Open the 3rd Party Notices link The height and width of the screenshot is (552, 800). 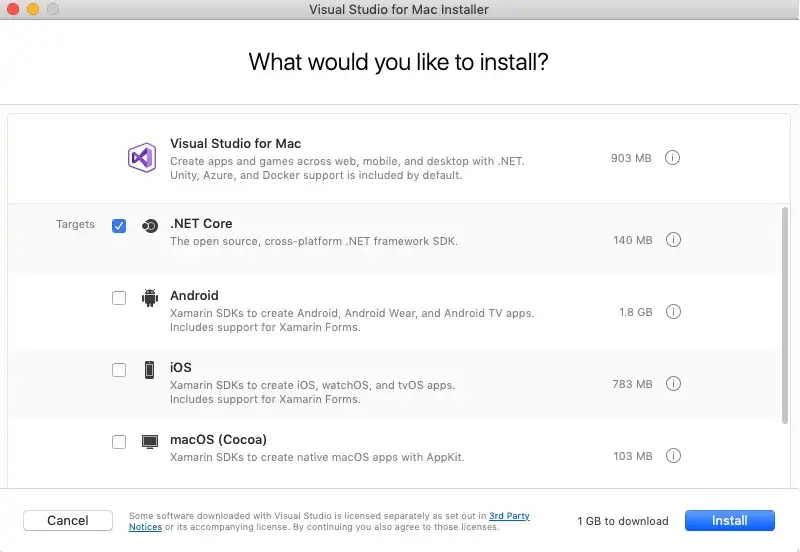pos(509,516)
